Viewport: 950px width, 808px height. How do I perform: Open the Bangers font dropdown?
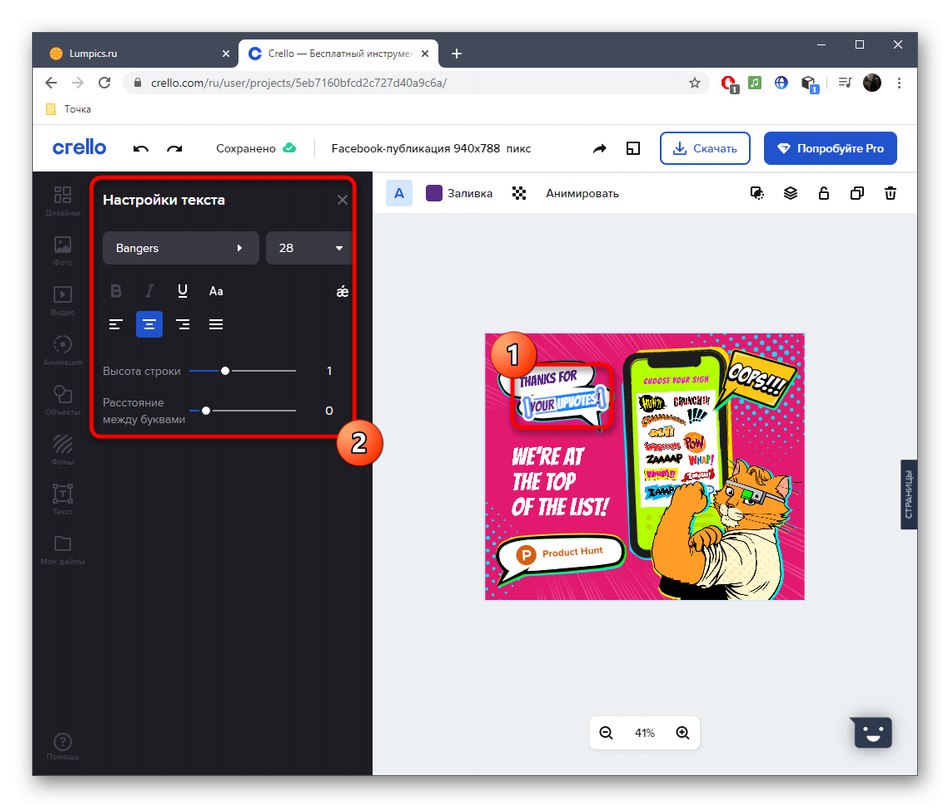pos(181,248)
